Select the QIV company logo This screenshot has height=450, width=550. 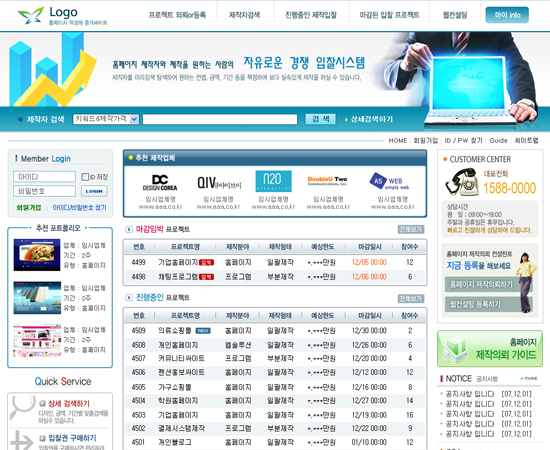(219, 183)
